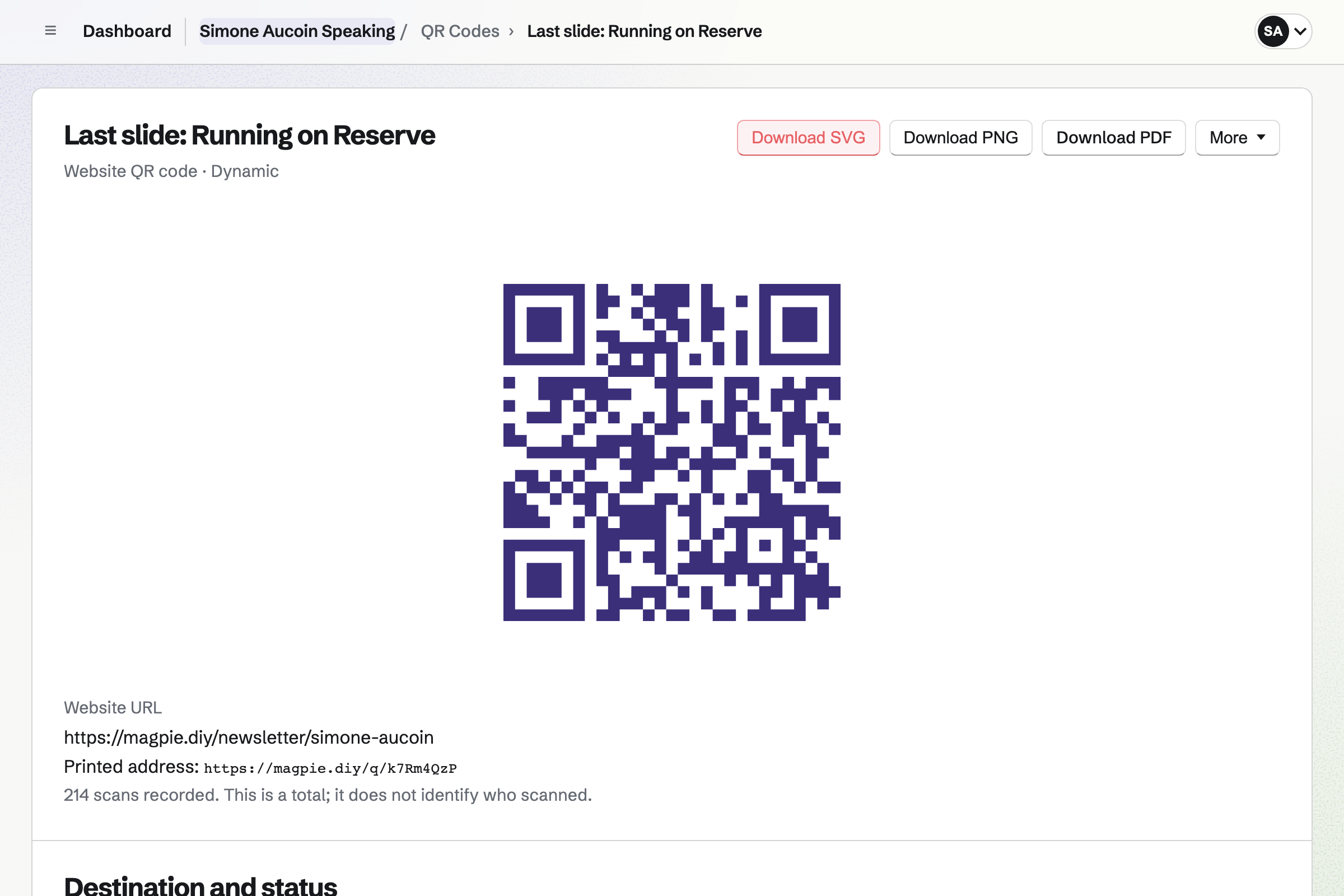This screenshot has height=896, width=1344.
Task: Go to Dashboard
Action: click(127, 31)
